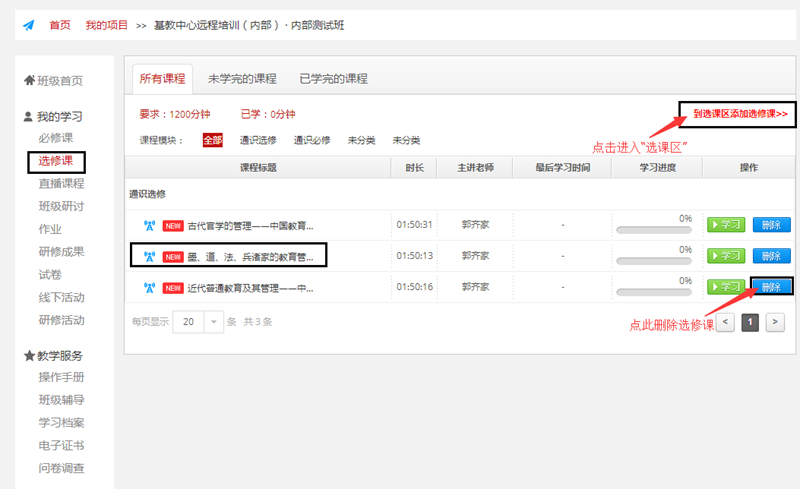800x489 pixels.
Task: Click 到选课区添加选修课>> link
Action: [x=740, y=114]
